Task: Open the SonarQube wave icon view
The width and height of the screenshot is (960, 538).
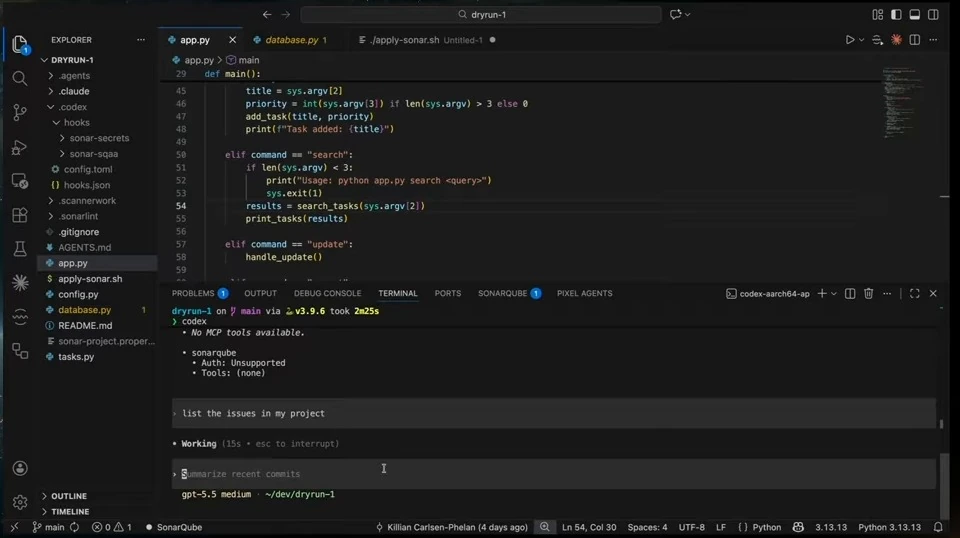Action: click(20, 316)
